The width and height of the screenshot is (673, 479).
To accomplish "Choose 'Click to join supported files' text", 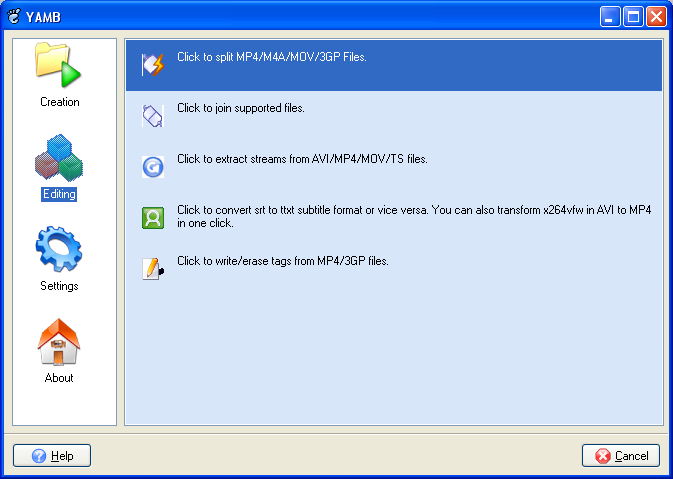I will pyautogui.click(x=240, y=108).
